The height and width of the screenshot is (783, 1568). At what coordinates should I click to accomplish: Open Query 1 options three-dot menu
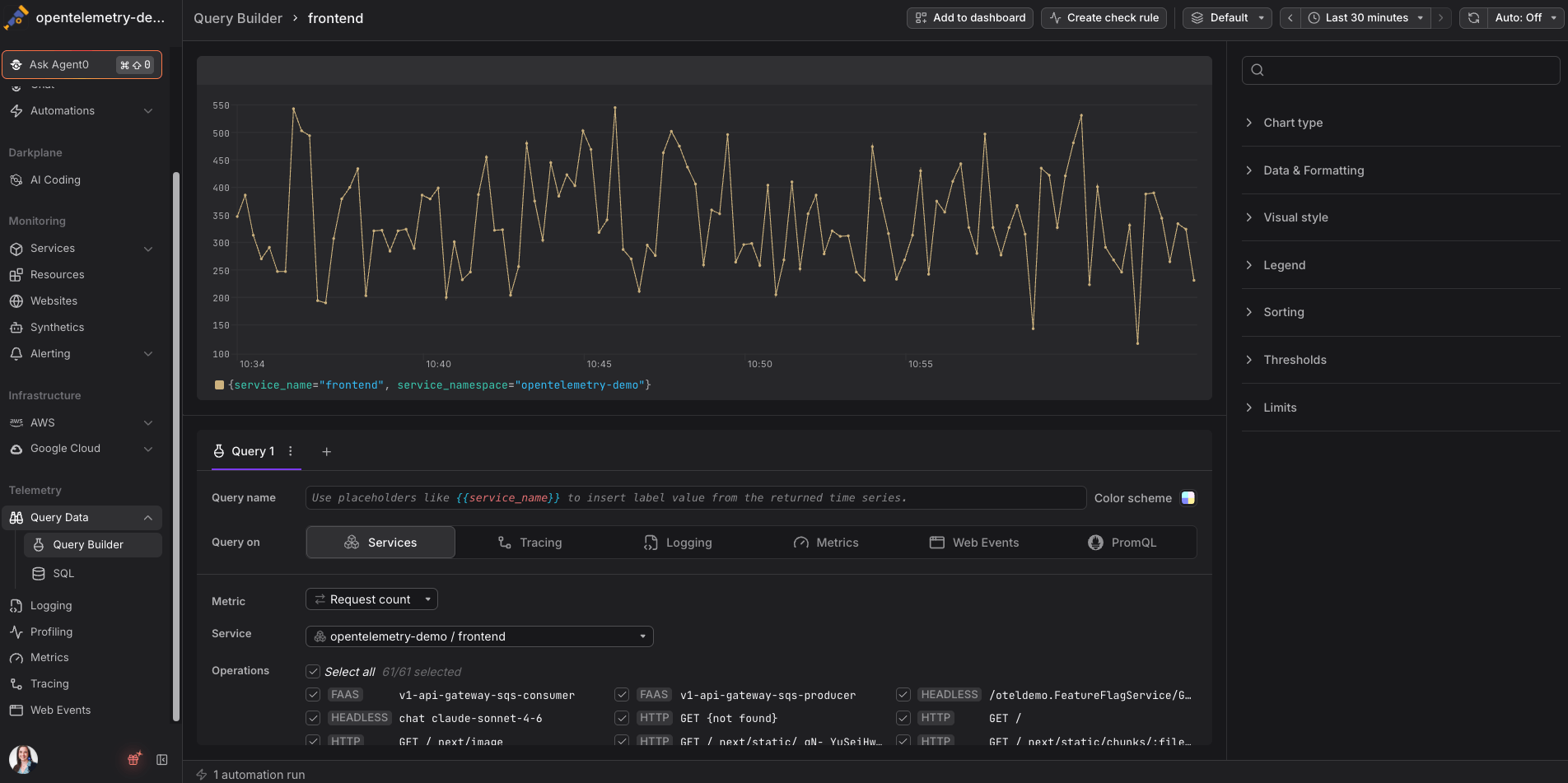tap(291, 451)
